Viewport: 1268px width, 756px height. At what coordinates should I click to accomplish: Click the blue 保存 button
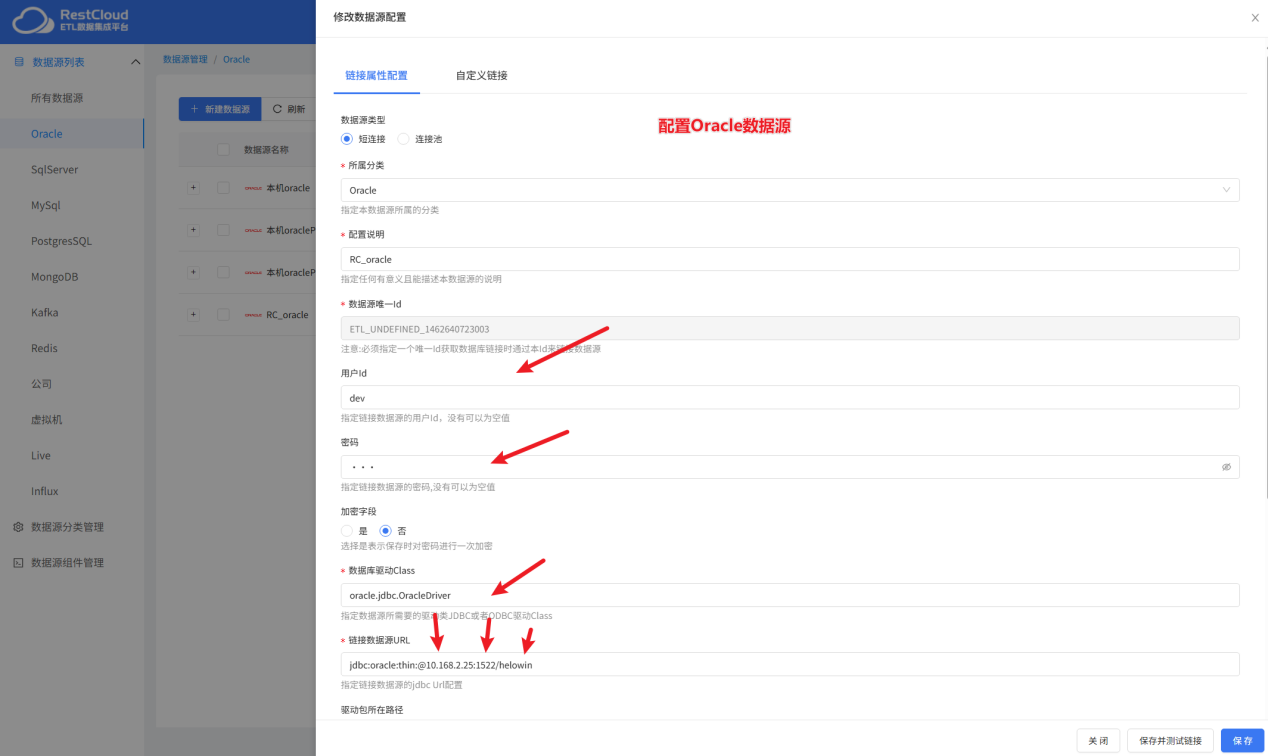(1243, 741)
